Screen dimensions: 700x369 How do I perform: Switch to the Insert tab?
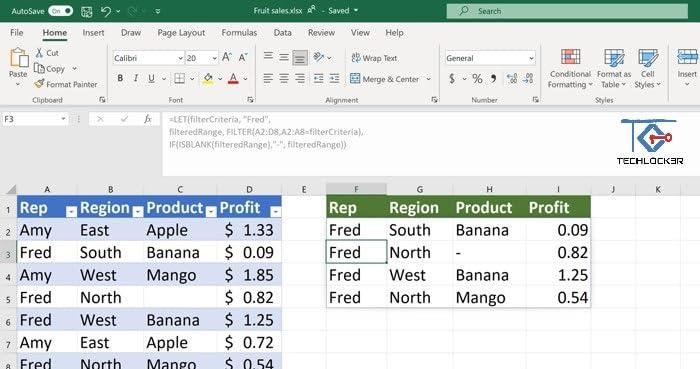pyautogui.click(x=93, y=33)
